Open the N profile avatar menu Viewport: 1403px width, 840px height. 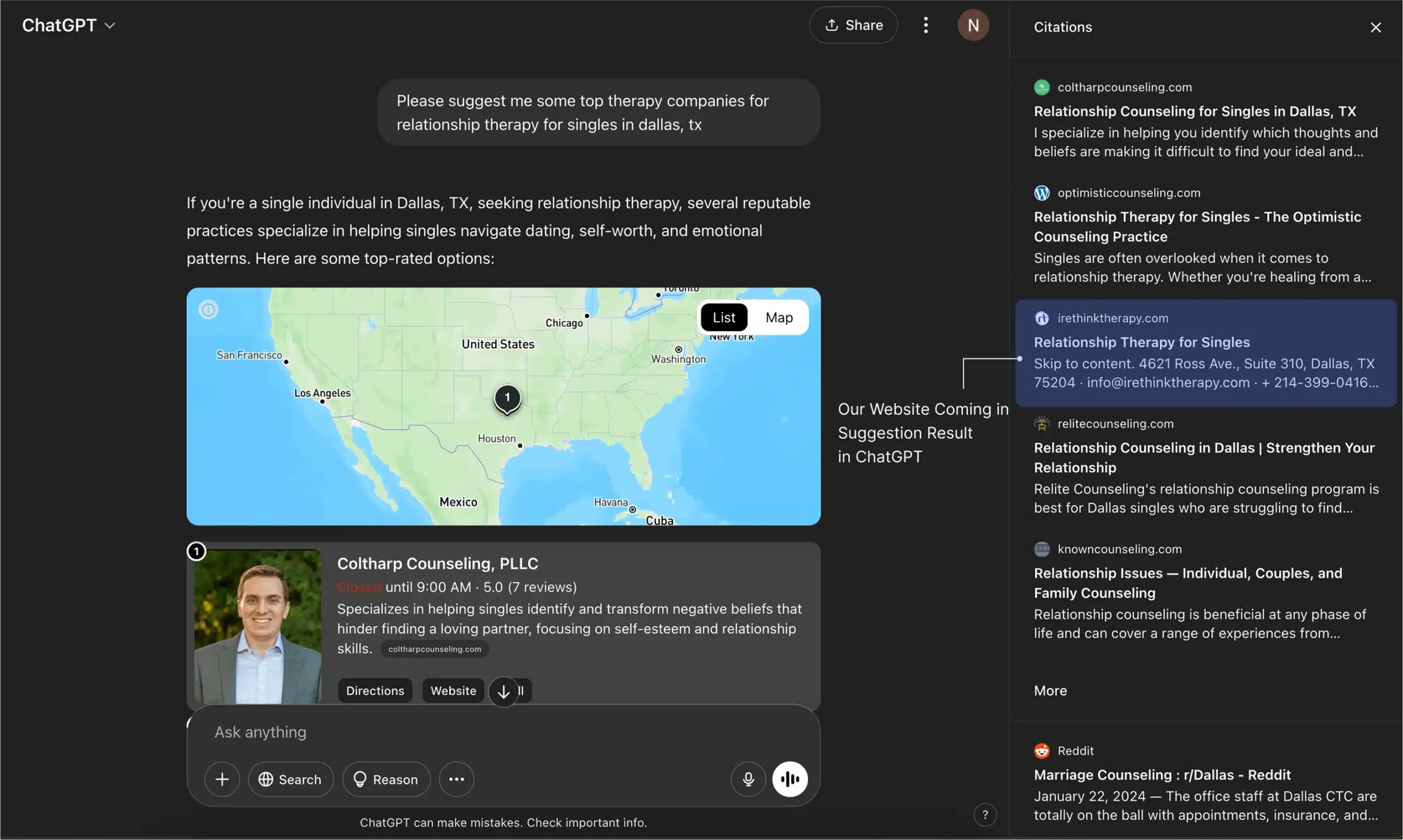point(973,25)
